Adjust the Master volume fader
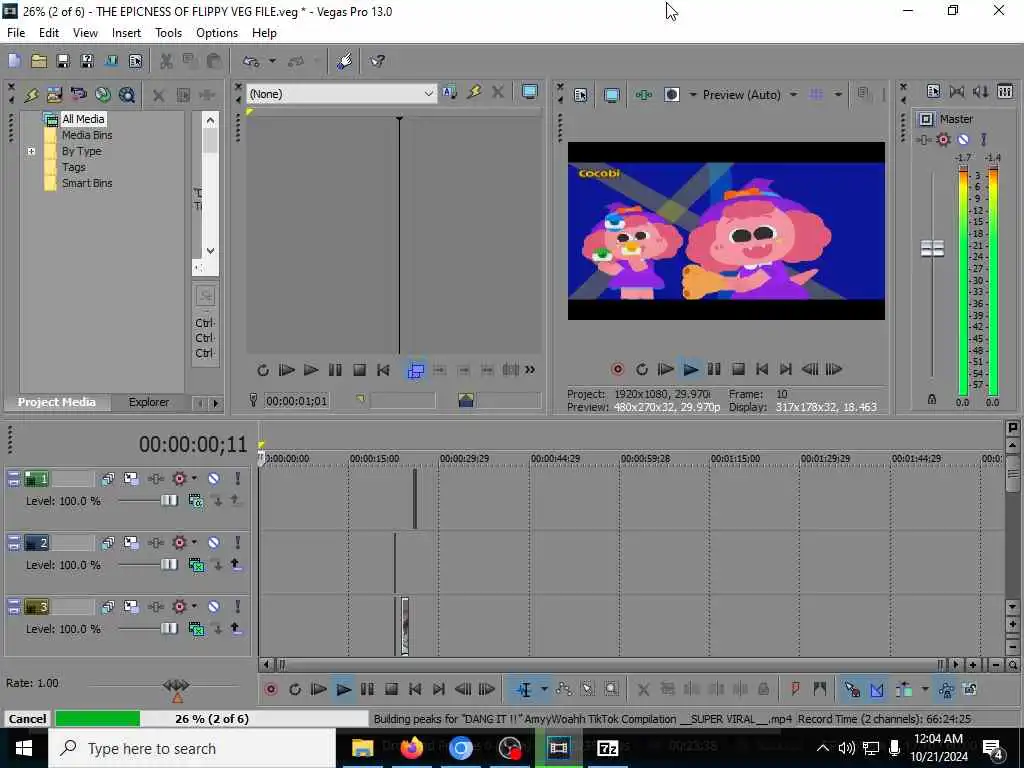 (932, 248)
